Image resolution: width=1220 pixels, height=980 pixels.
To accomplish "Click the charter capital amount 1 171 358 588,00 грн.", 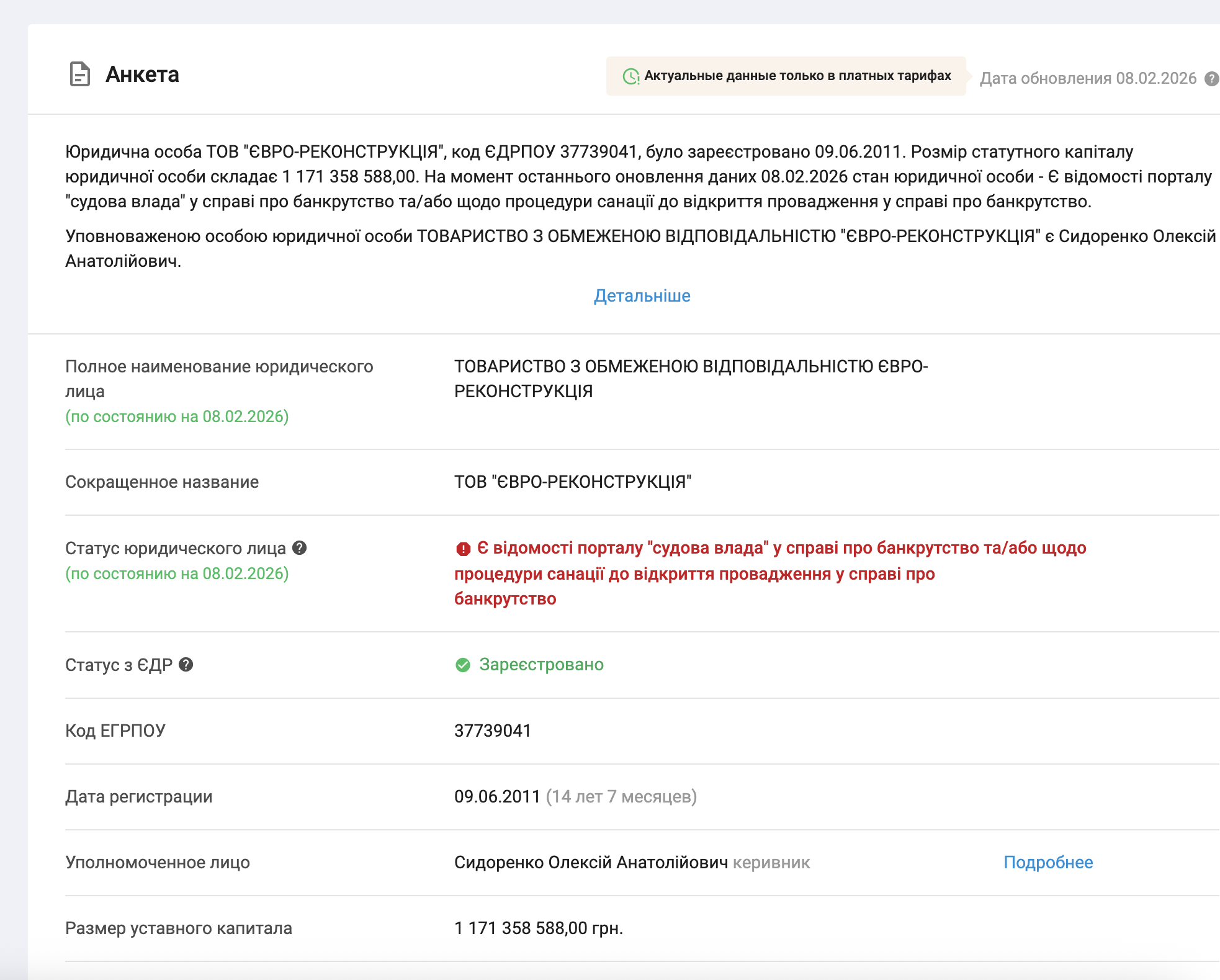I will click(x=538, y=928).
